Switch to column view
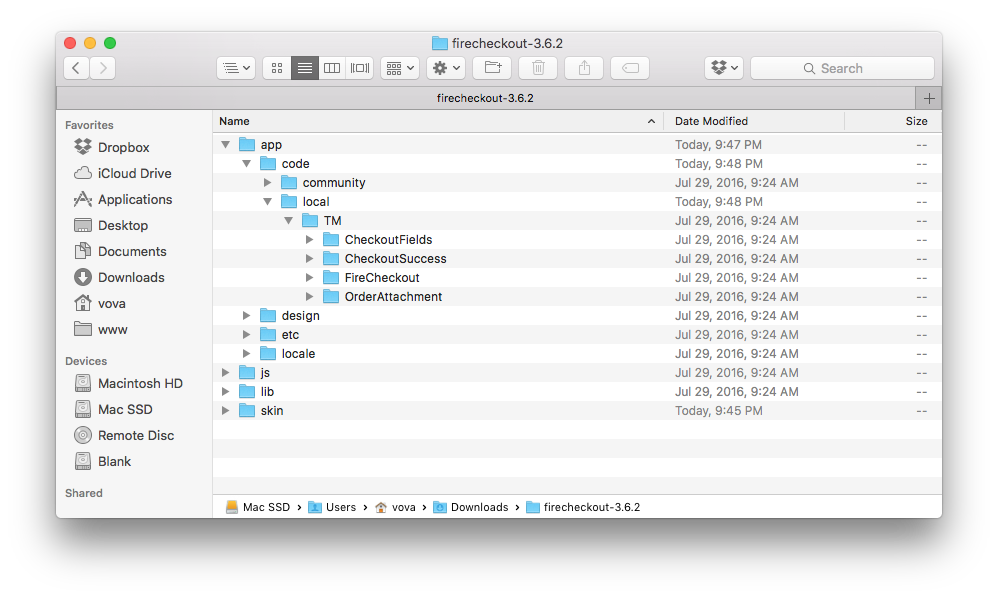The image size is (998, 598). click(x=332, y=68)
